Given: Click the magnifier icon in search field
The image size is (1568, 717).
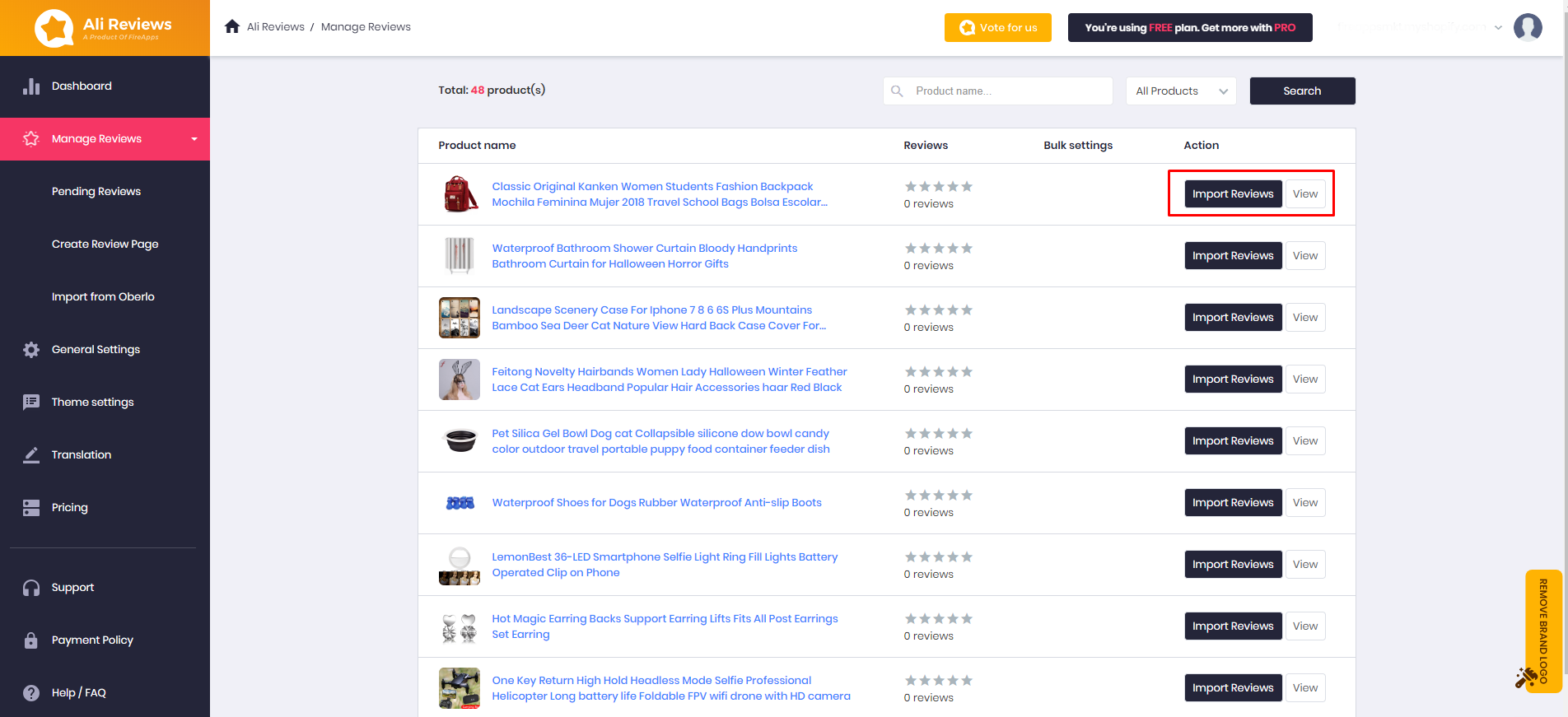Looking at the screenshot, I should pyautogui.click(x=898, y=91).
